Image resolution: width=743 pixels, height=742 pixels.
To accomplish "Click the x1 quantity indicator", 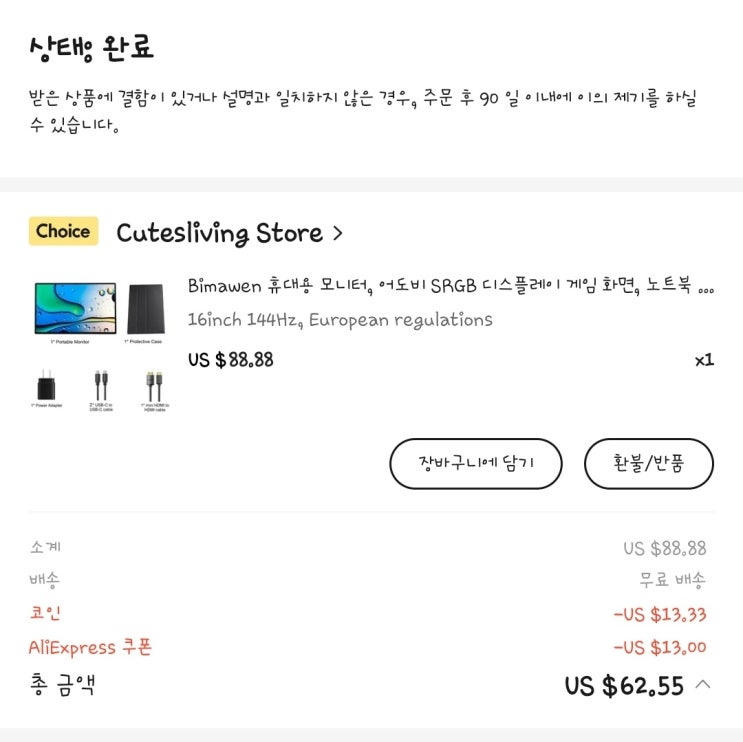I will point(704,360).
